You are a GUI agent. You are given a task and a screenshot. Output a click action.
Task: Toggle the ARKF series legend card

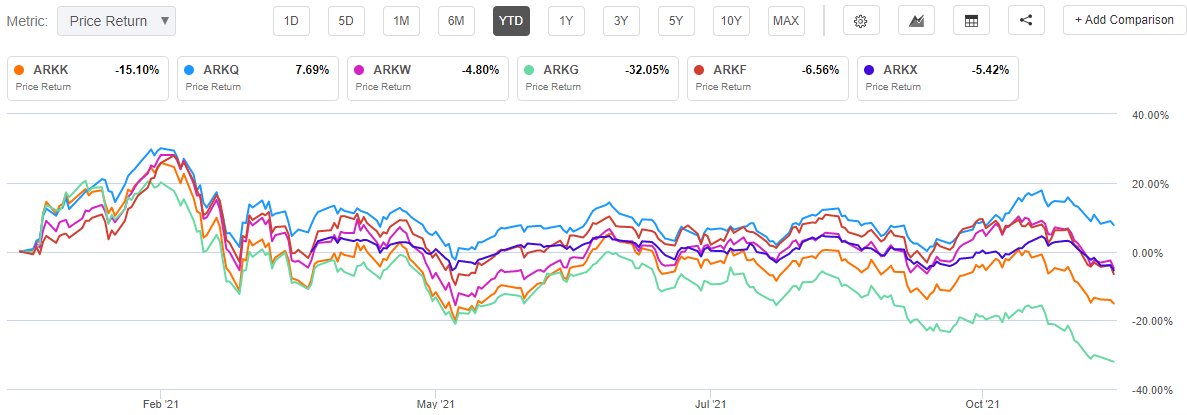point(768,78)
